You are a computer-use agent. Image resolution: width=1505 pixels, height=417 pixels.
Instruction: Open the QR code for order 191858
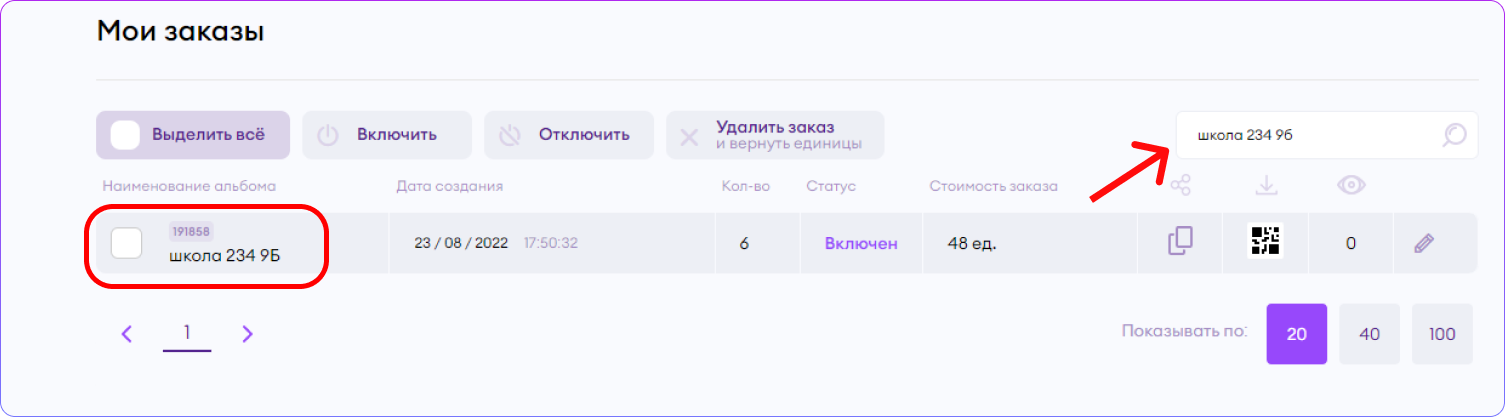tap(1265, 241)
